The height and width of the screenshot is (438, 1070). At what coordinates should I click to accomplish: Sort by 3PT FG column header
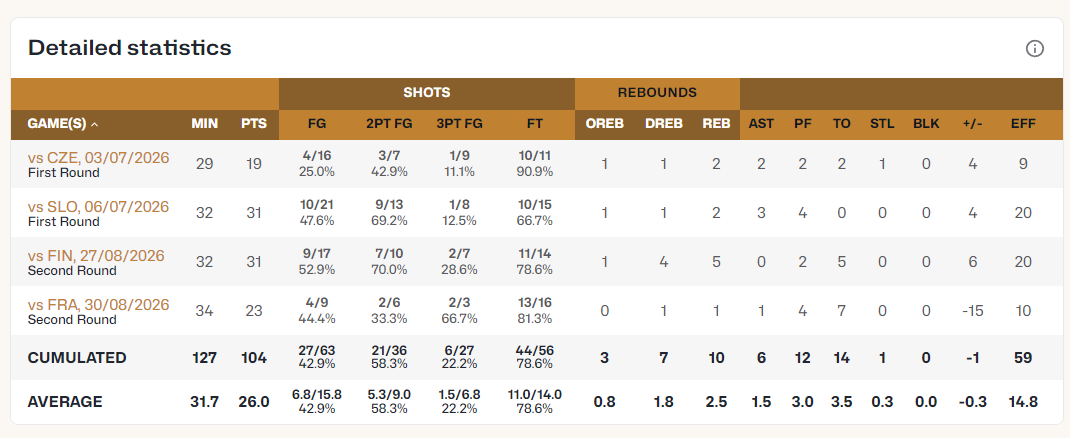[x=459, y=124]
